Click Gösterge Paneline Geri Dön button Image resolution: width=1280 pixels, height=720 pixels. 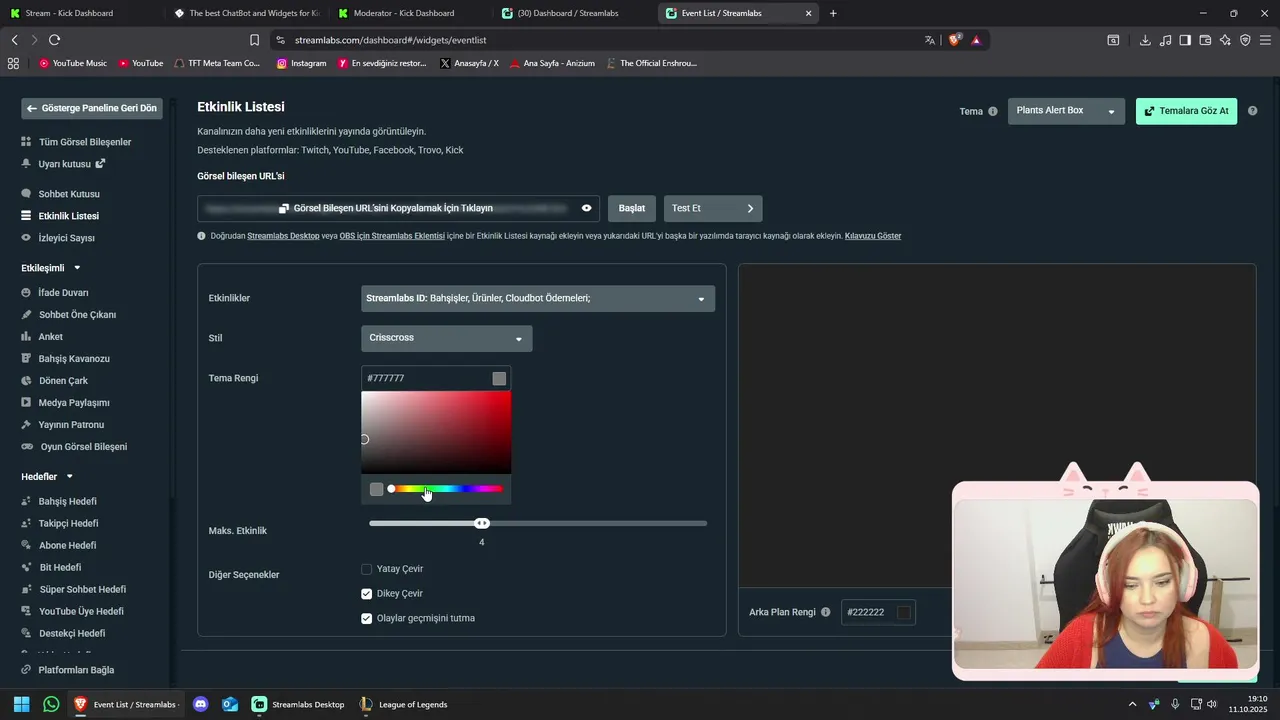92,108
